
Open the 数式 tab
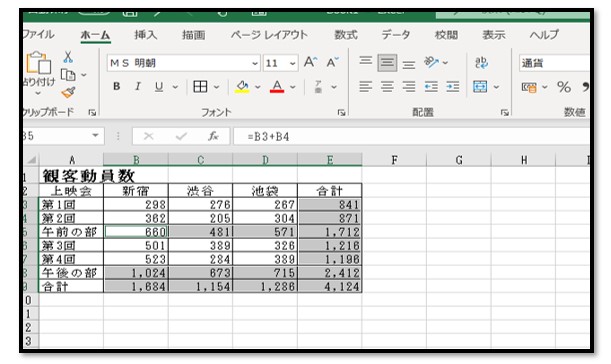[346, 35]
